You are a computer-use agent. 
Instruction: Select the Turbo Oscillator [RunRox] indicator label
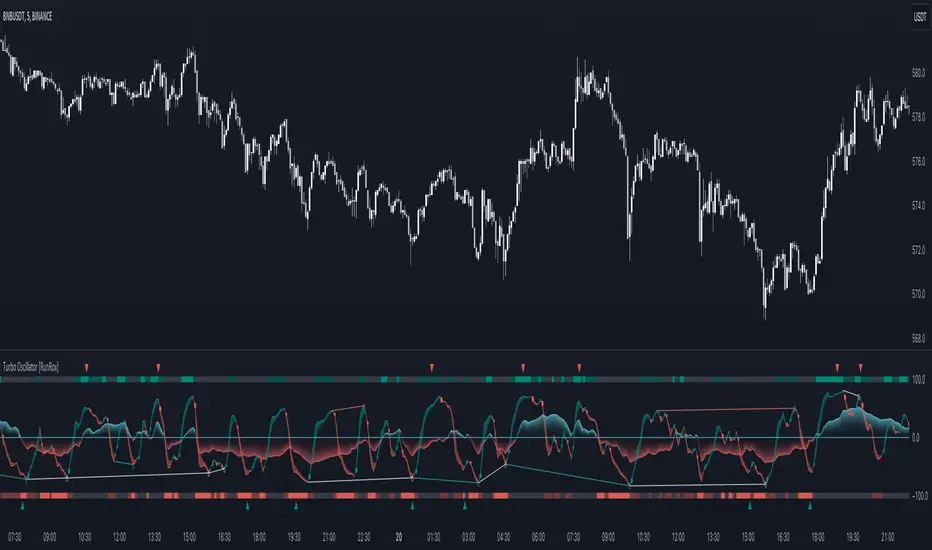31,367
